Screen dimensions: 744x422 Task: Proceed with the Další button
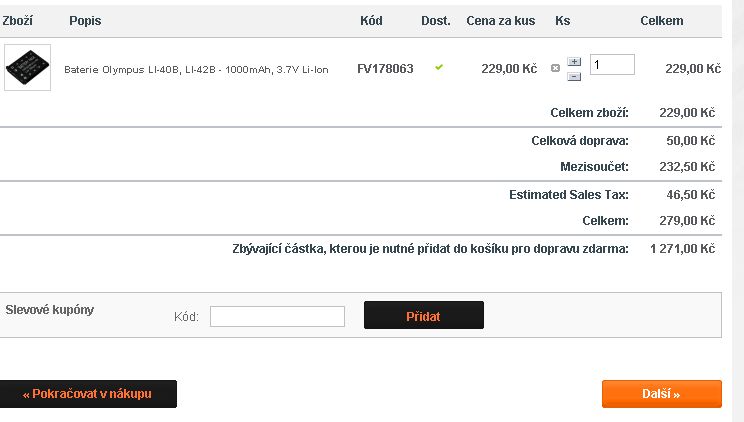coord(662,394)
